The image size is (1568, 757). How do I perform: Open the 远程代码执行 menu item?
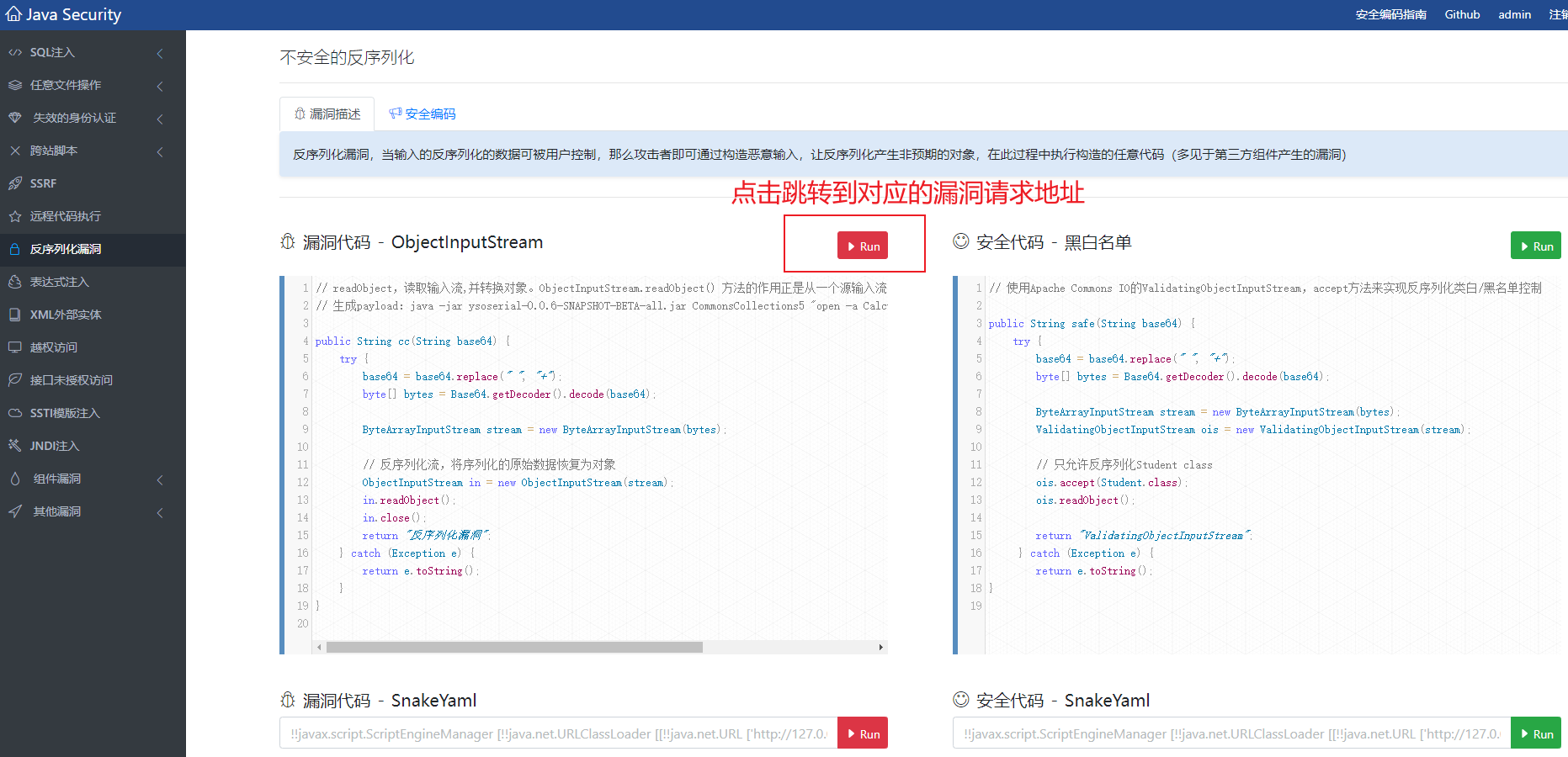click(93, 216)
